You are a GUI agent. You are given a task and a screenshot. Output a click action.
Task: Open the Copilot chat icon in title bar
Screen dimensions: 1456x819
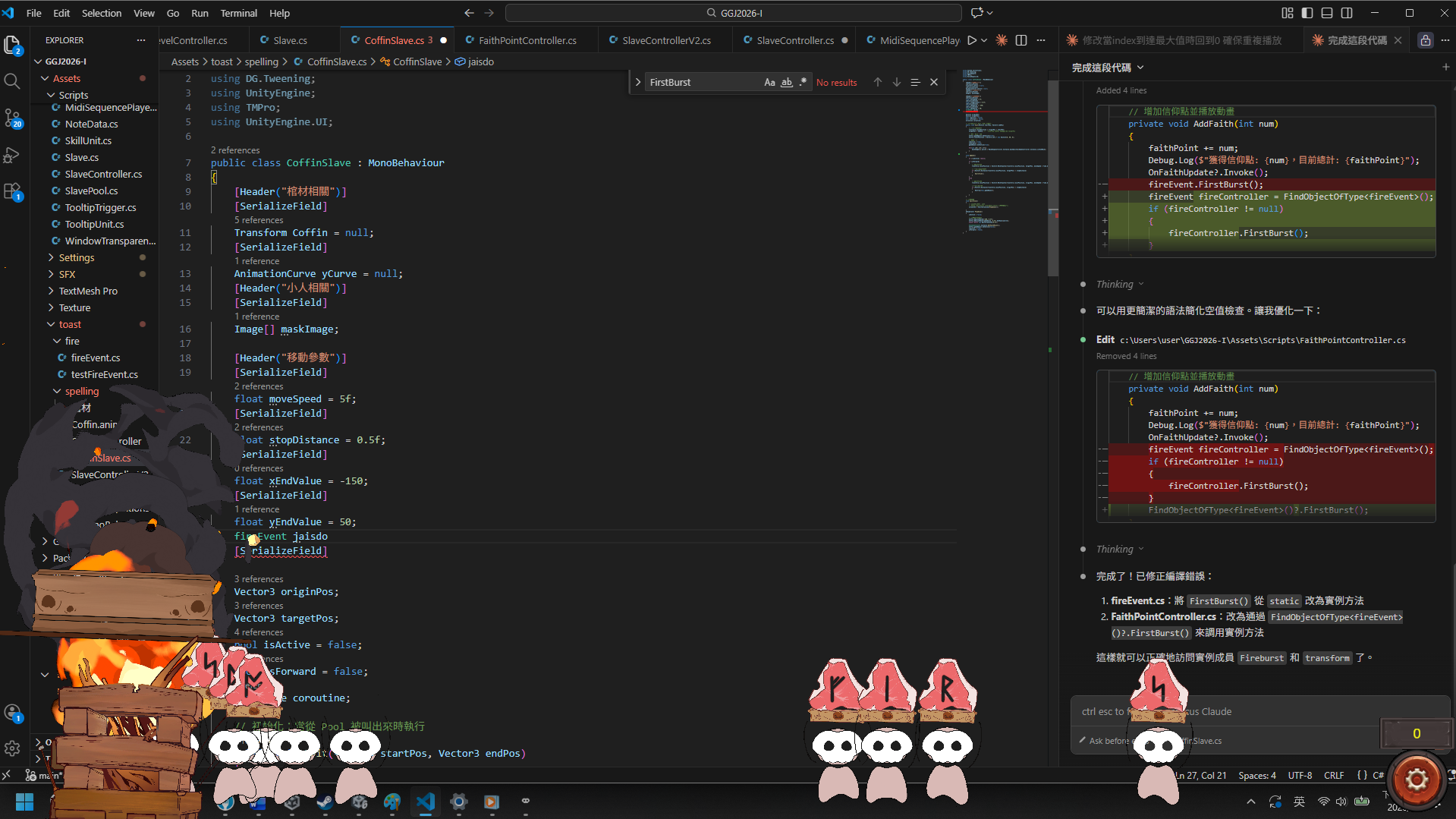point(976,13)
